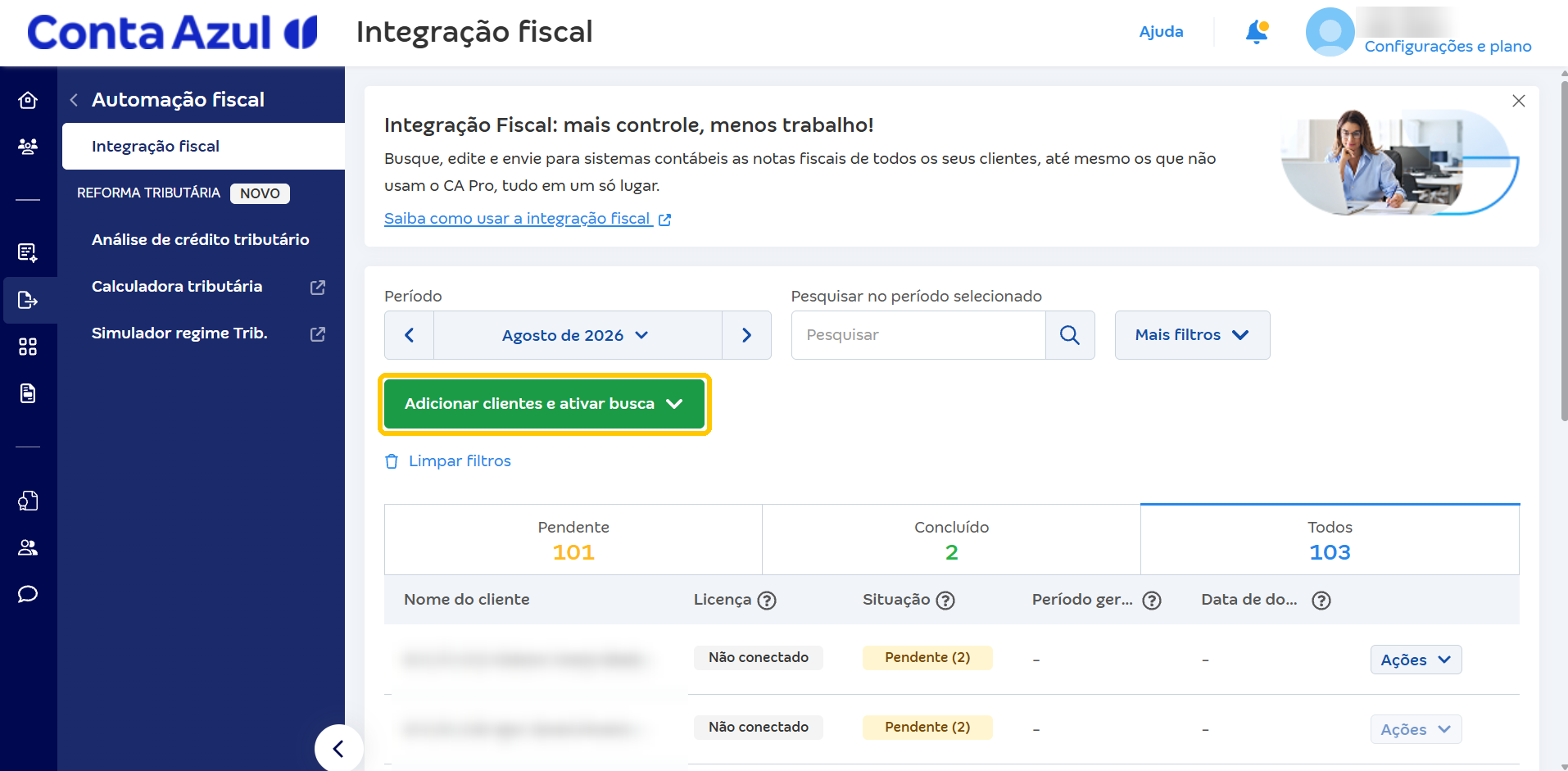This screenshot has width=1568, height=771.
Task: Go to previous month period
Action: (x=409, y=335)
